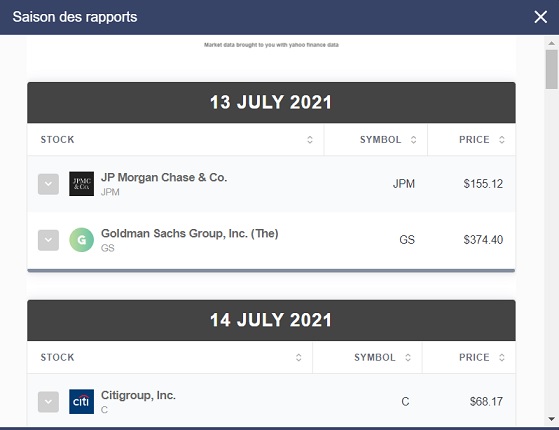
Task: Click the JPMC & Co. logo
Action: pos(82,184)
